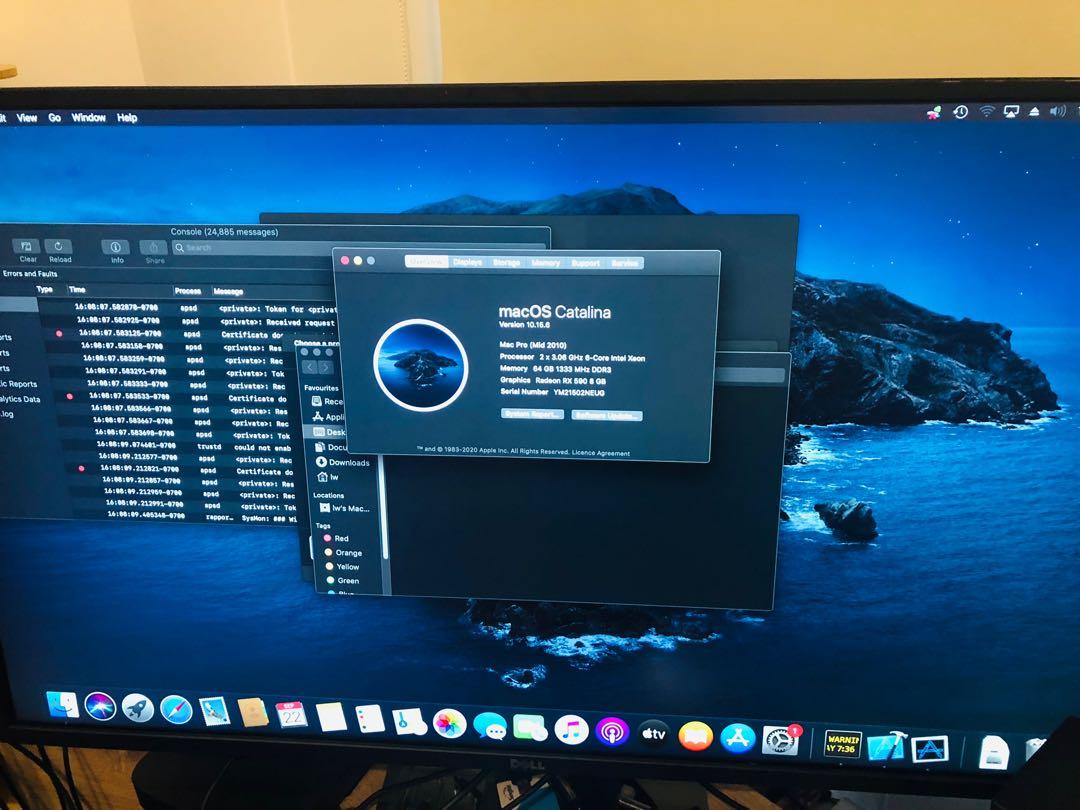Open the Window menu

pyautogui.click(x=89, y=118)
